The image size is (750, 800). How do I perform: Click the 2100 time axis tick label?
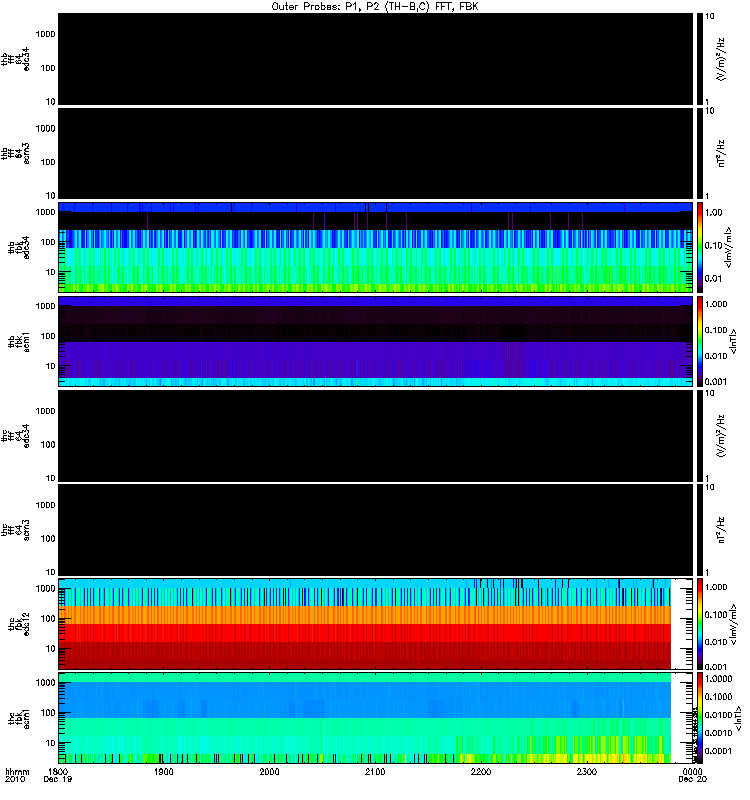pyautogui.click(x=375, y=772)
